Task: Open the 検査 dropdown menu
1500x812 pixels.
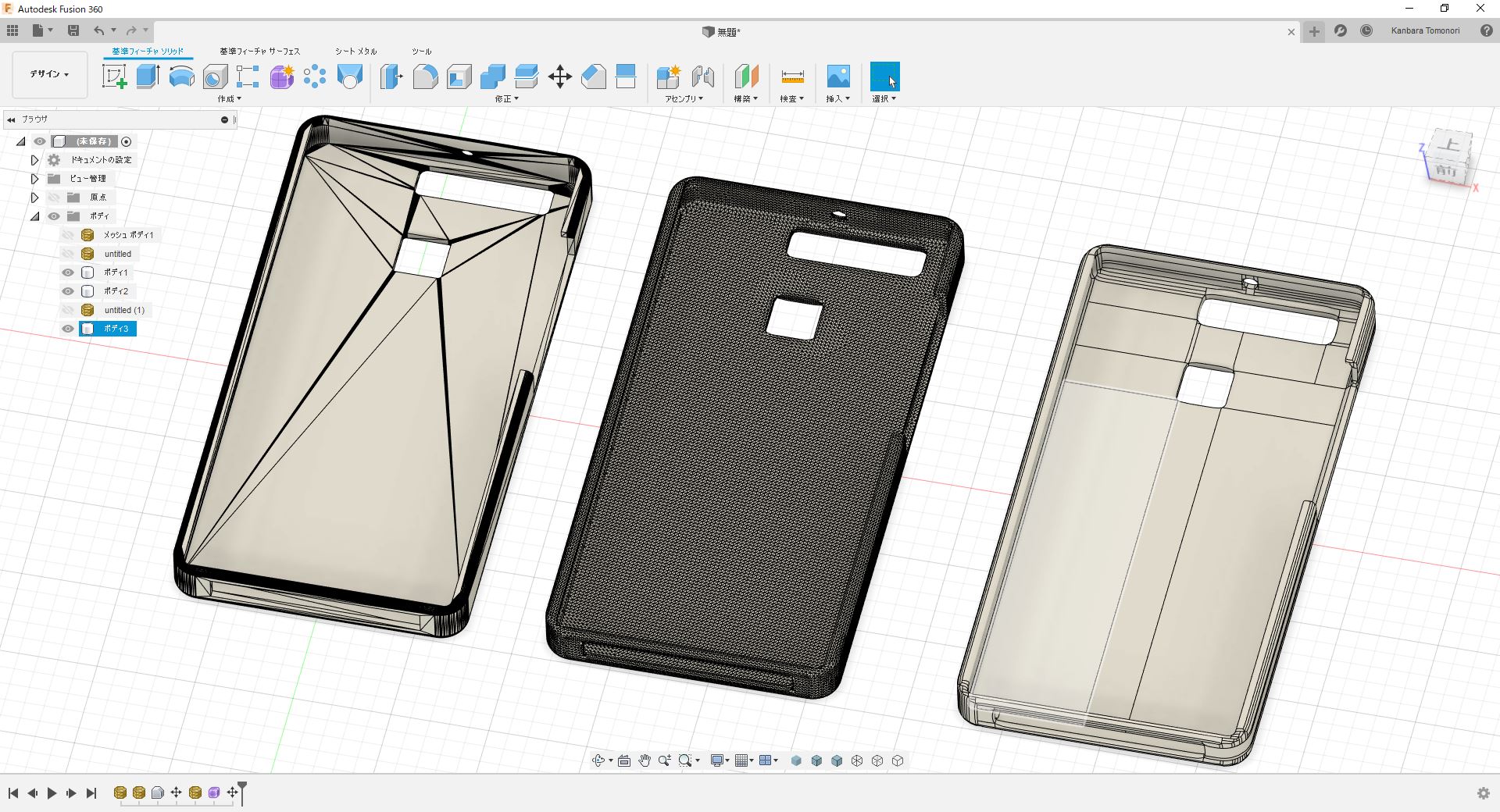Action: [792, 99]
